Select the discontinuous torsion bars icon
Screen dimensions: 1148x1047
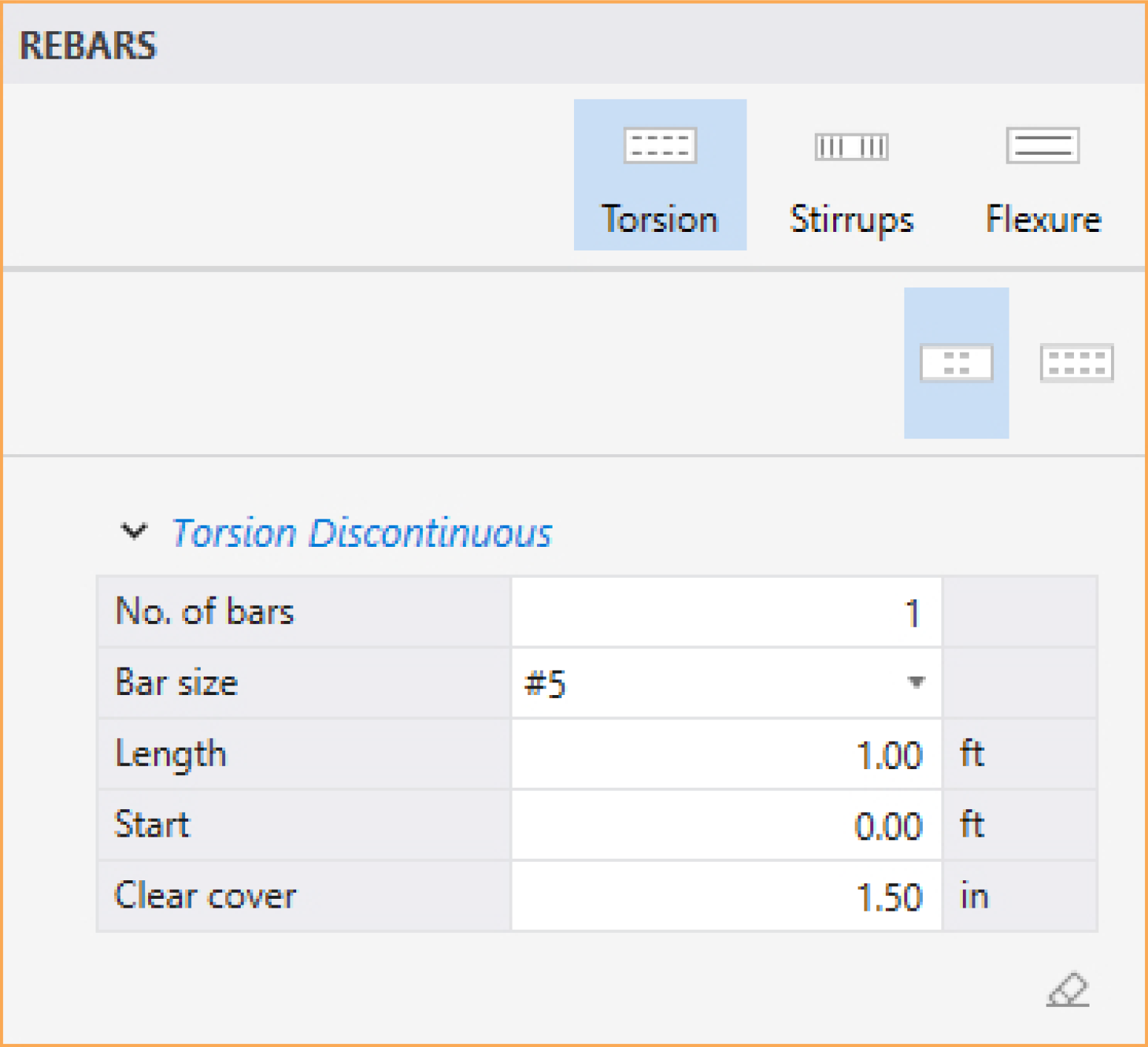tap(955, 363)
